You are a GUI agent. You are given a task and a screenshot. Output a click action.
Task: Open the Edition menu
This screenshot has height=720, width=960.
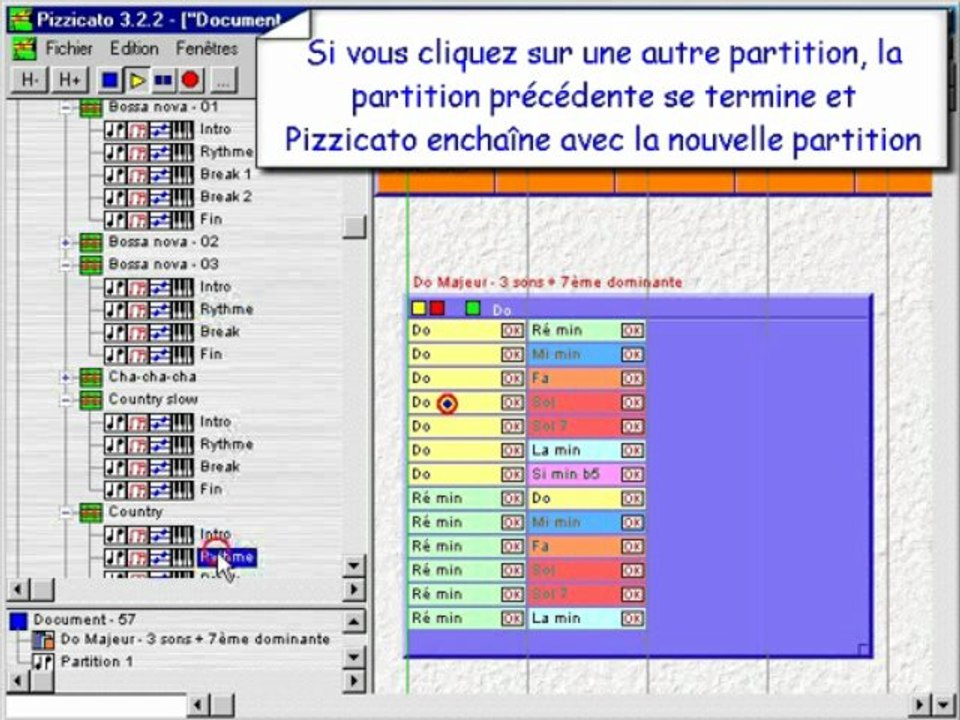tap(134, 48)
